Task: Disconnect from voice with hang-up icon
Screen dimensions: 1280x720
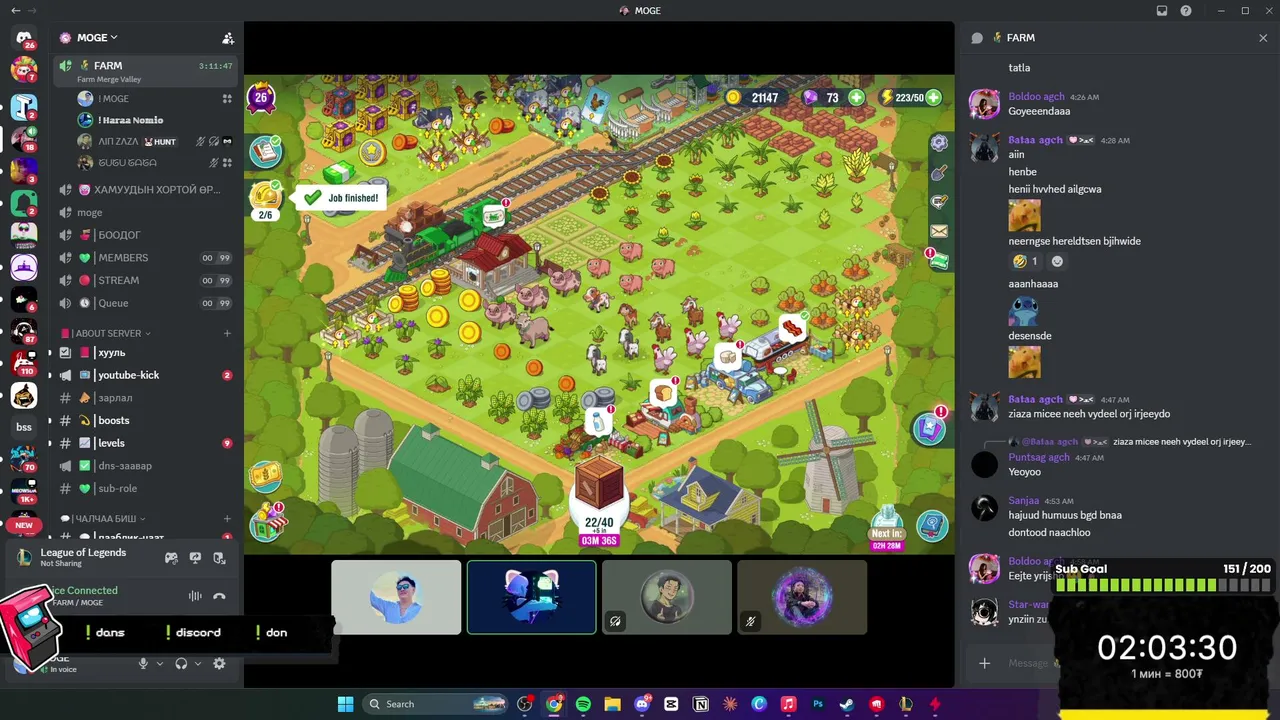Action: click(219, 596)
